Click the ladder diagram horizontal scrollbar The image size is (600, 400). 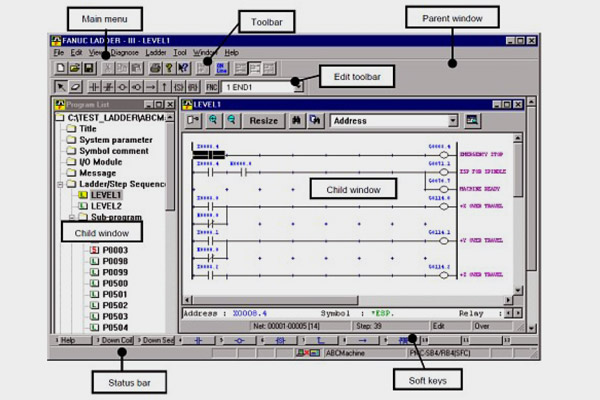pos(348,300)
